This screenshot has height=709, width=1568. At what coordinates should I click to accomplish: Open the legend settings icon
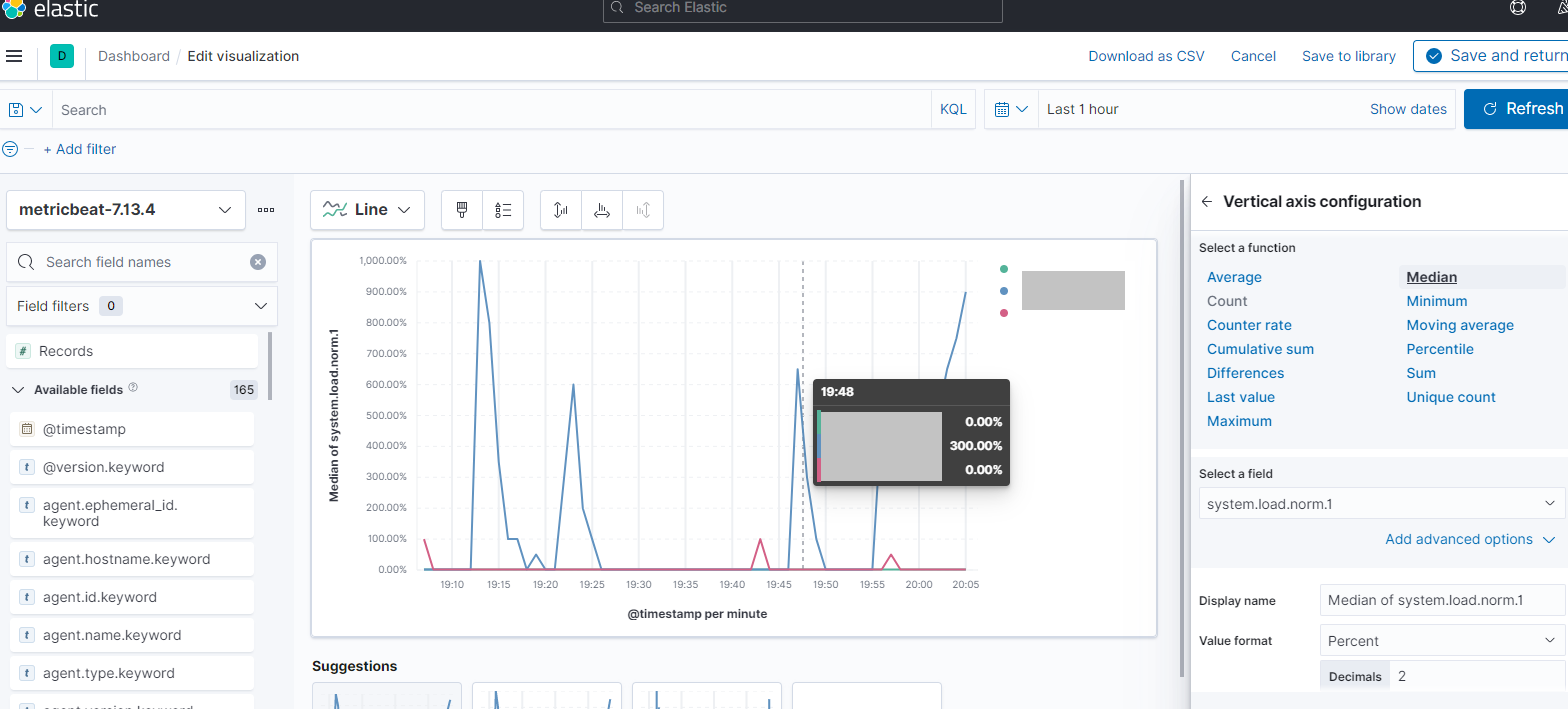tap(503, 210)
